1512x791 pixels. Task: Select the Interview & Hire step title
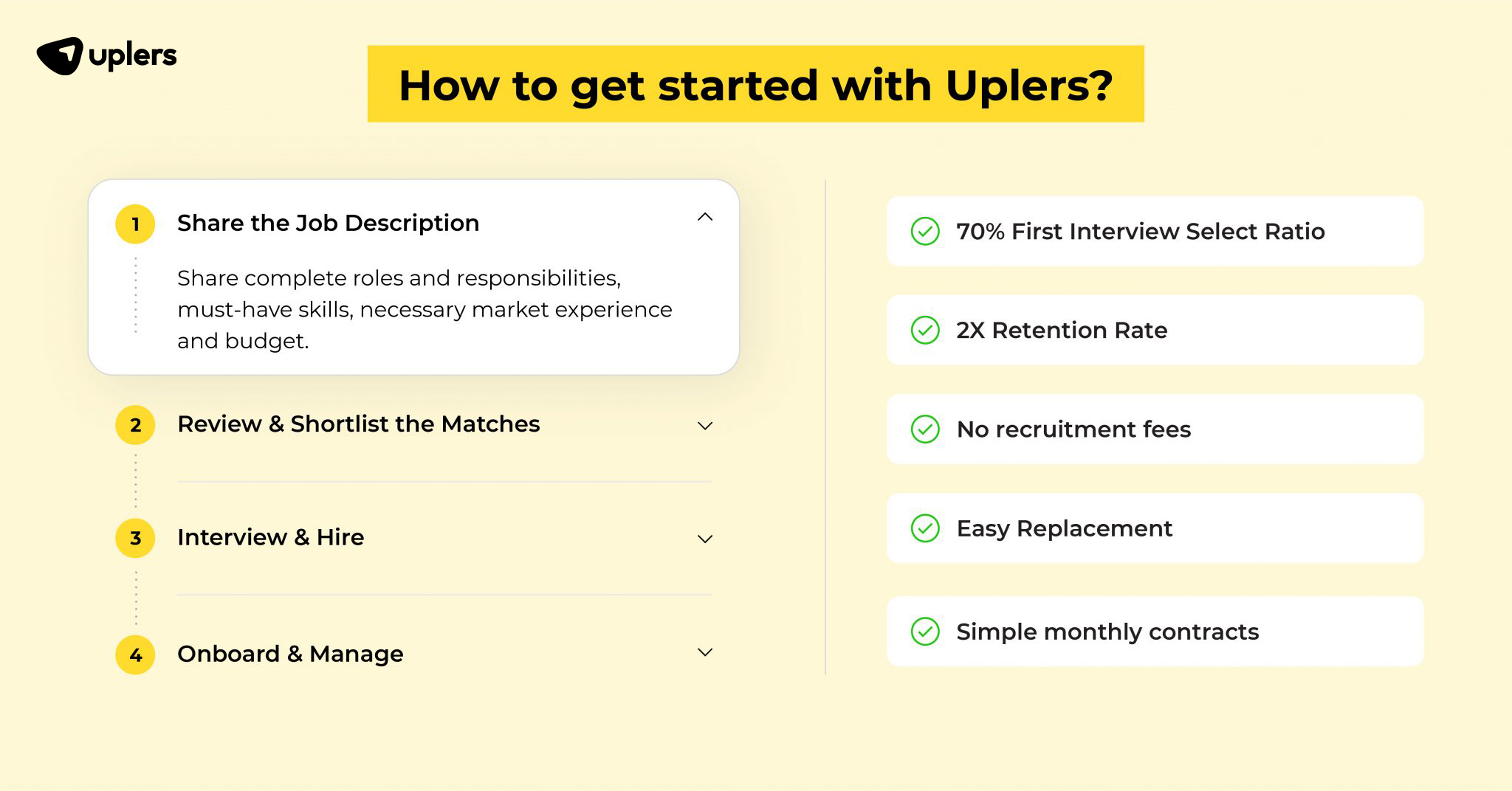click(x=270, y=537)
